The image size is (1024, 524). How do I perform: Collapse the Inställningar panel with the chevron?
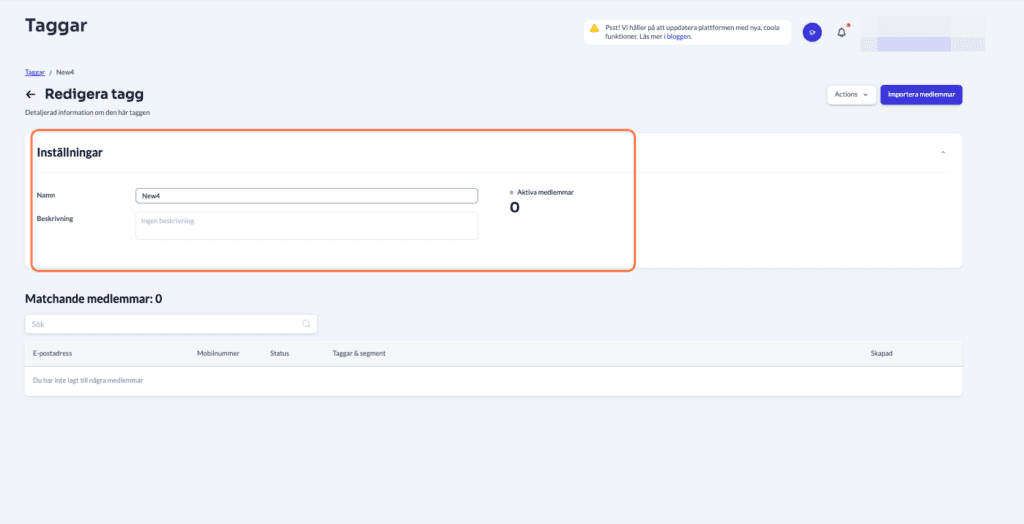[x=942, y=152]
